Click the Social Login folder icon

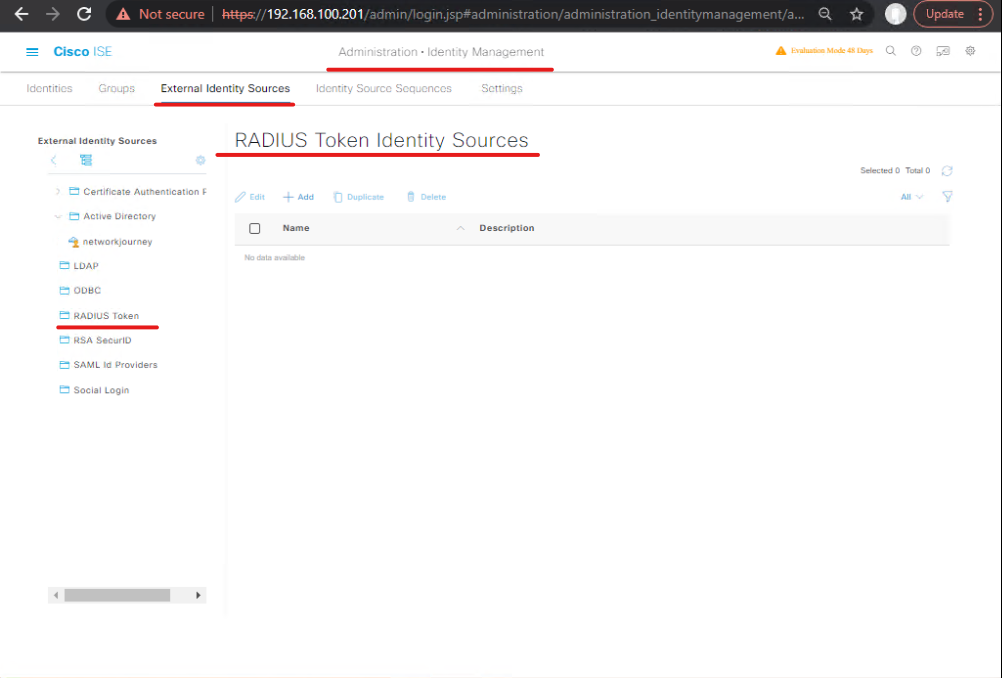[x=65, y=390]
